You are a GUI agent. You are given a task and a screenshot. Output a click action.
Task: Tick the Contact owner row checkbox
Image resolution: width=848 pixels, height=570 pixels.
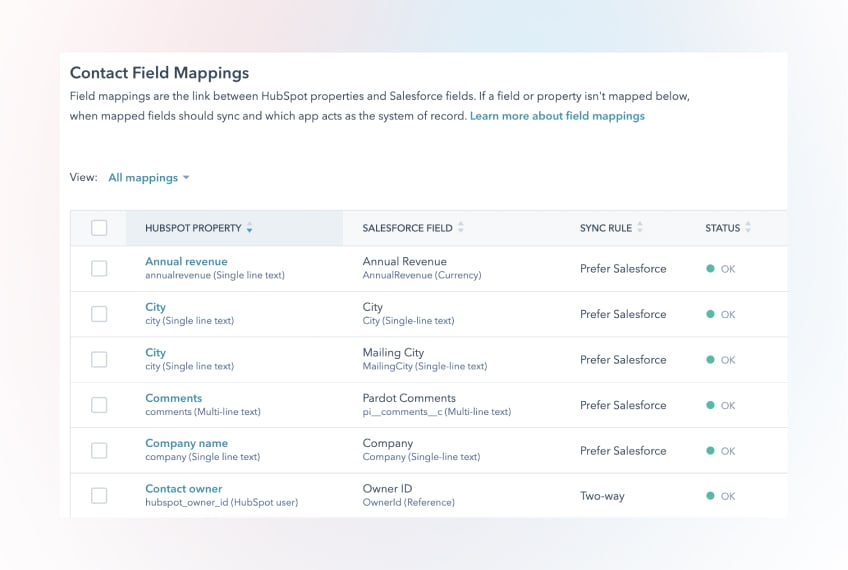(99, 496)
